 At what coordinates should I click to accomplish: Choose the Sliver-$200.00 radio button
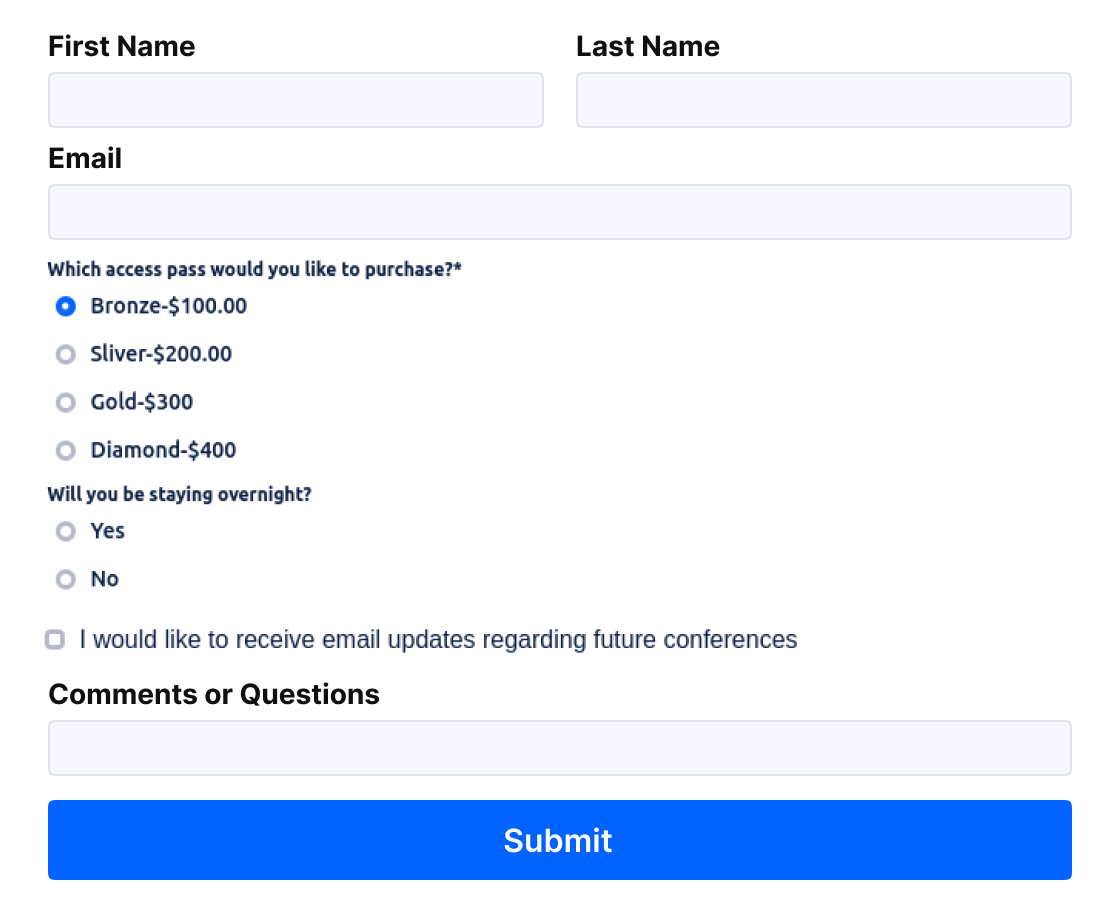click(66, 354)
